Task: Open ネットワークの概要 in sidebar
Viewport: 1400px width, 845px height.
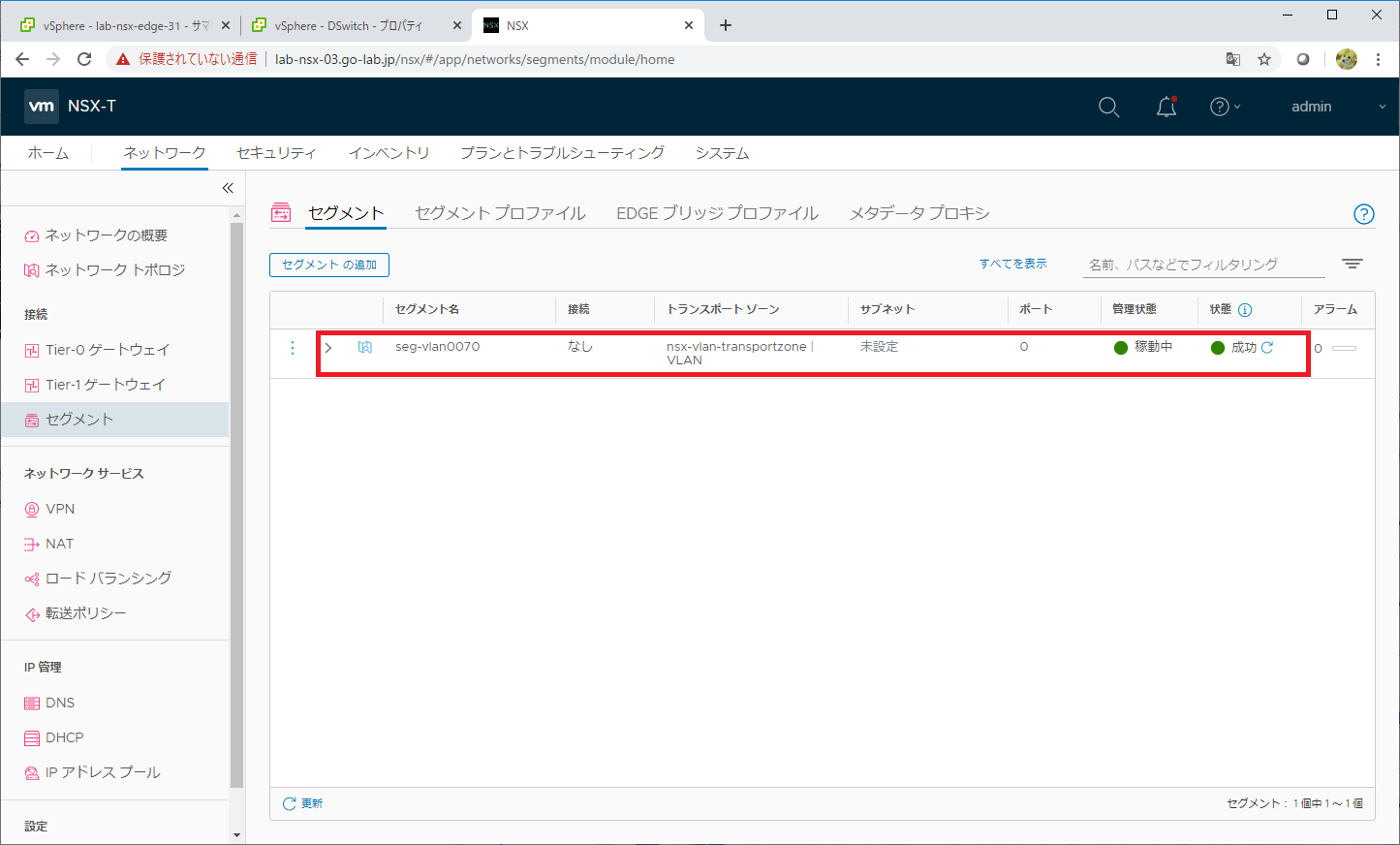Action: [x=96, y=235]
